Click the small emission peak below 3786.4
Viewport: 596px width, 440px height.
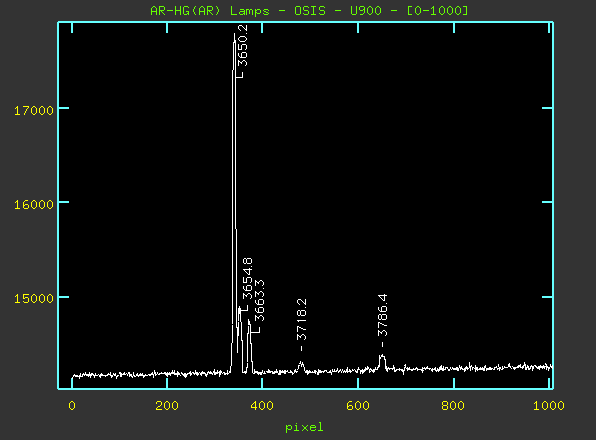382,362
